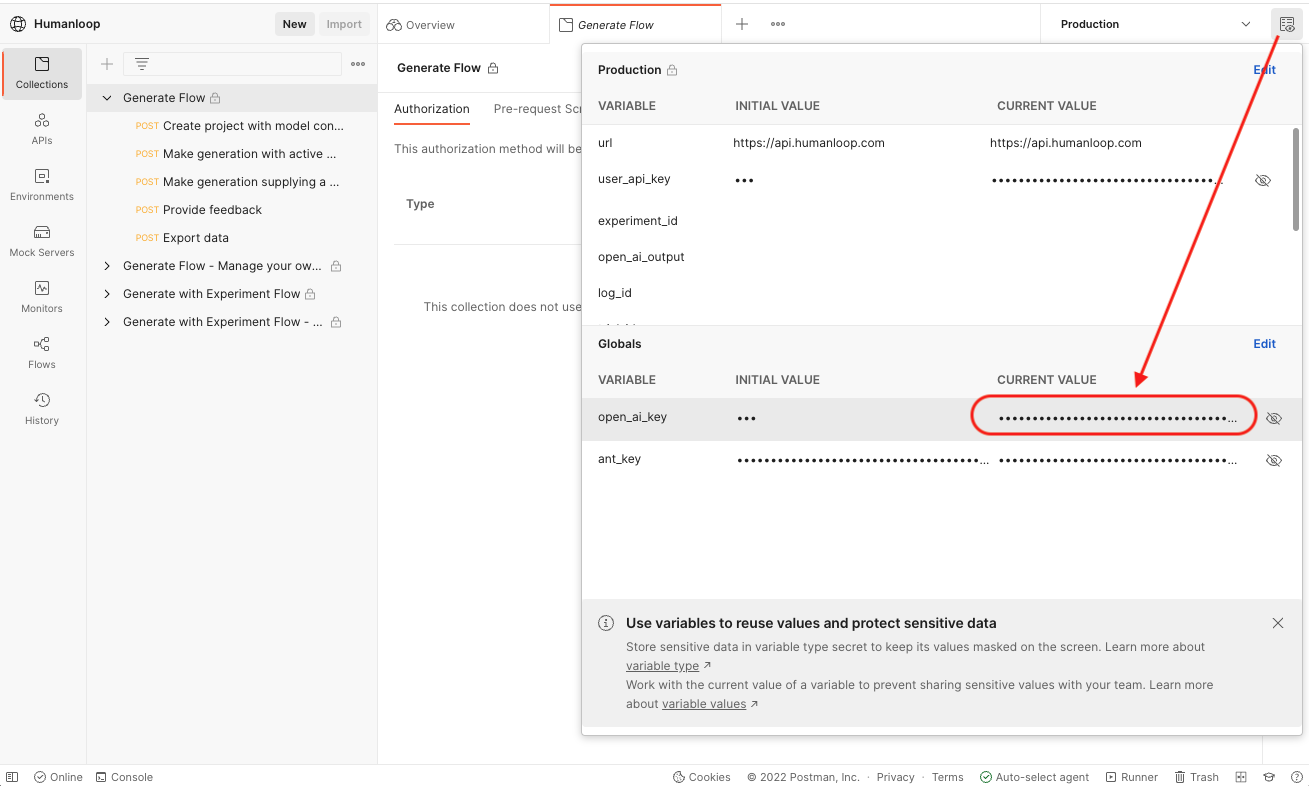
Task: Reveal the ant_key current value
Action: (x=1274, y=460)
